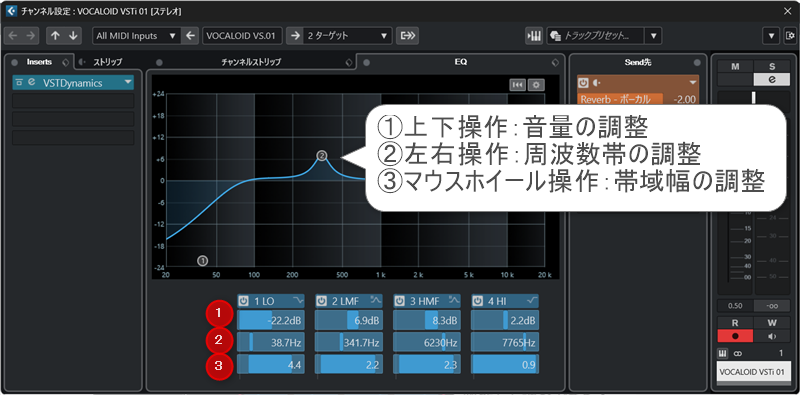Image resolution: width=800 pixels, height=395 pixels.
Task: Go to the next channel with the down arrow
Action: coord(73,36)
